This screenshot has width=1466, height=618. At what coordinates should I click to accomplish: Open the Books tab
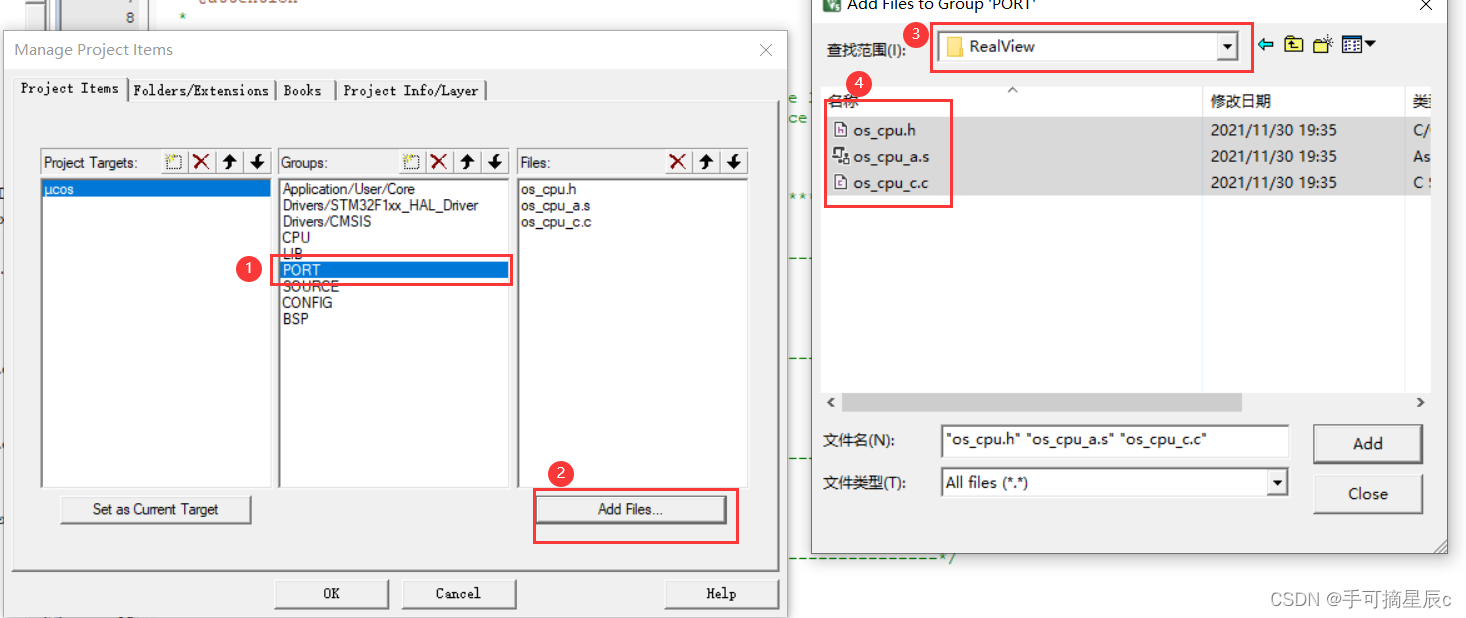tap(303, 90)
